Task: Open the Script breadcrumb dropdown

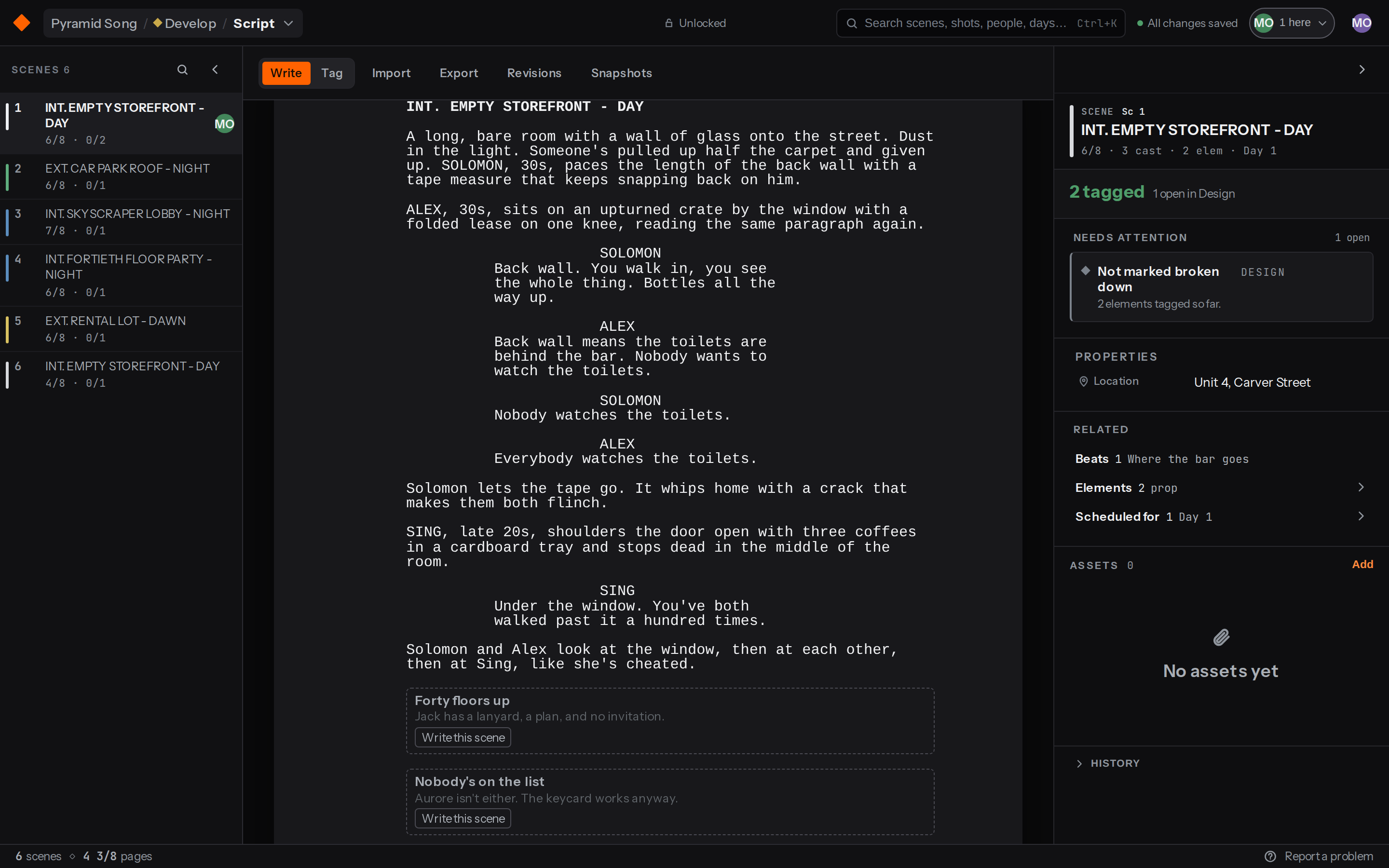Action: pos(263,23)
